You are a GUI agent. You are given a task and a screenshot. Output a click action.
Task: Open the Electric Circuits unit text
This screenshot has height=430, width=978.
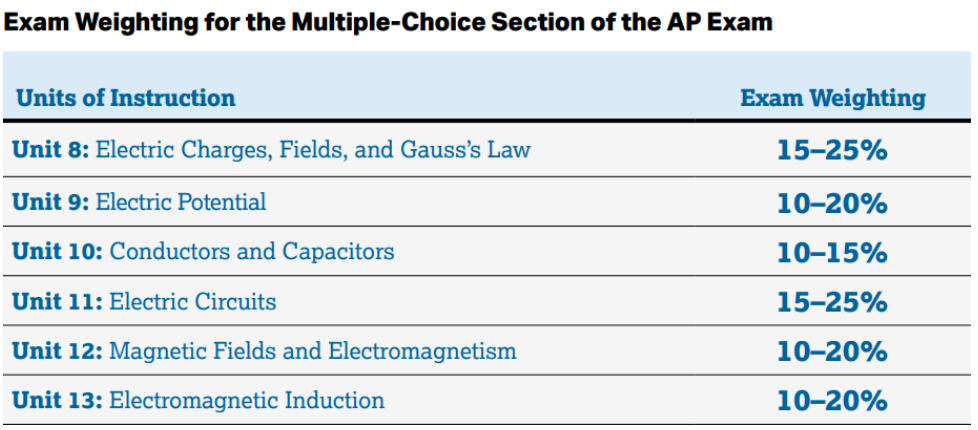(193, 301)
